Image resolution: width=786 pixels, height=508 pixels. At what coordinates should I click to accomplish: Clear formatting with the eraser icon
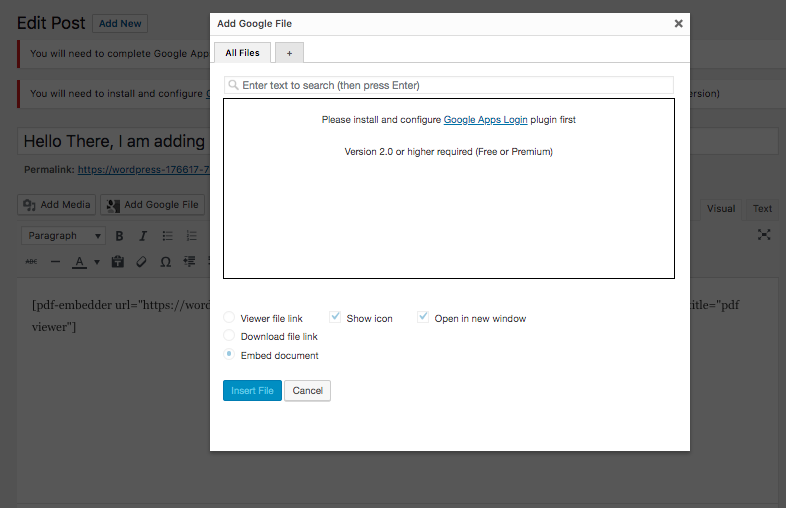[x=141, y=261]
